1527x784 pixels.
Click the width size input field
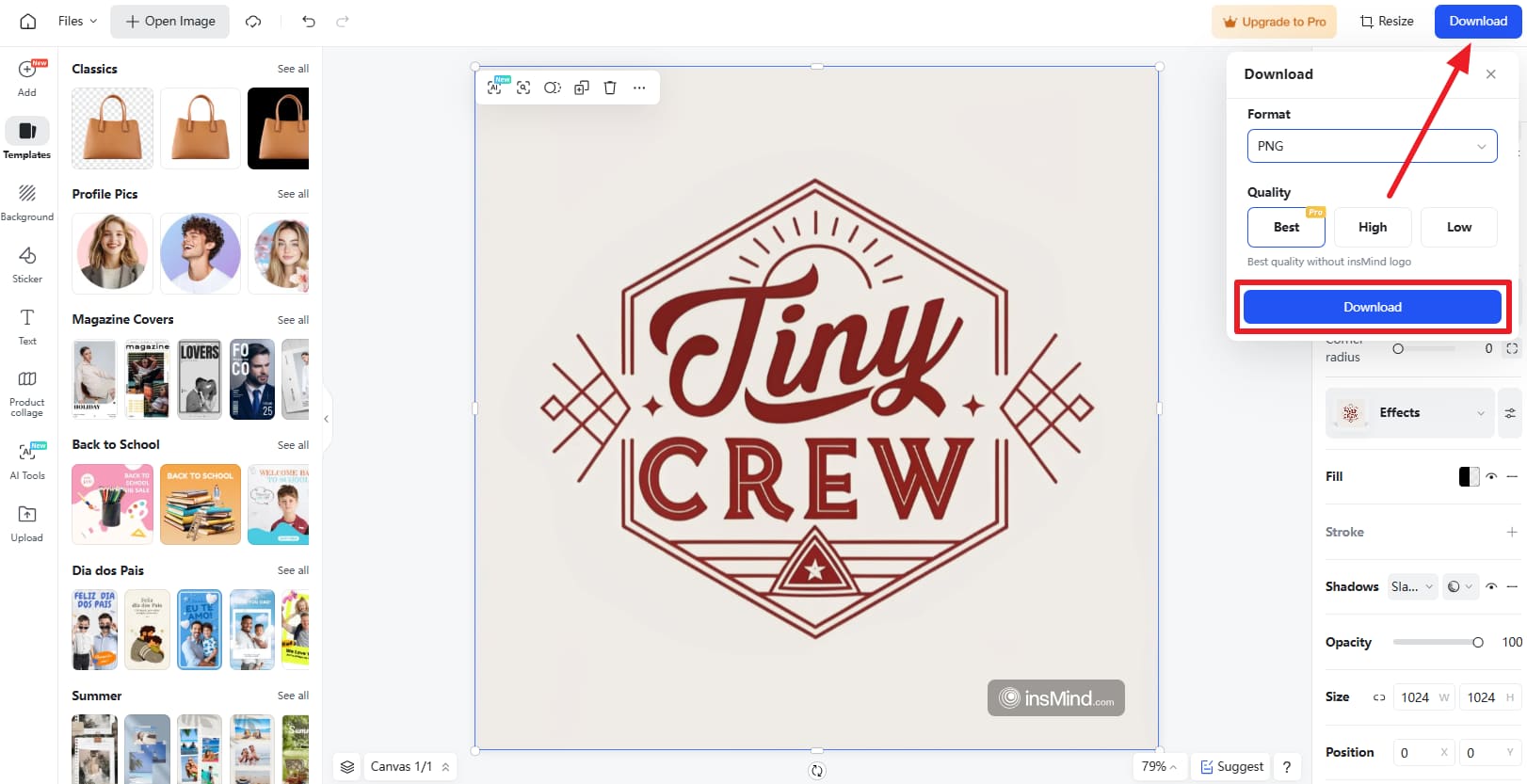click(x=1423, y=697)
